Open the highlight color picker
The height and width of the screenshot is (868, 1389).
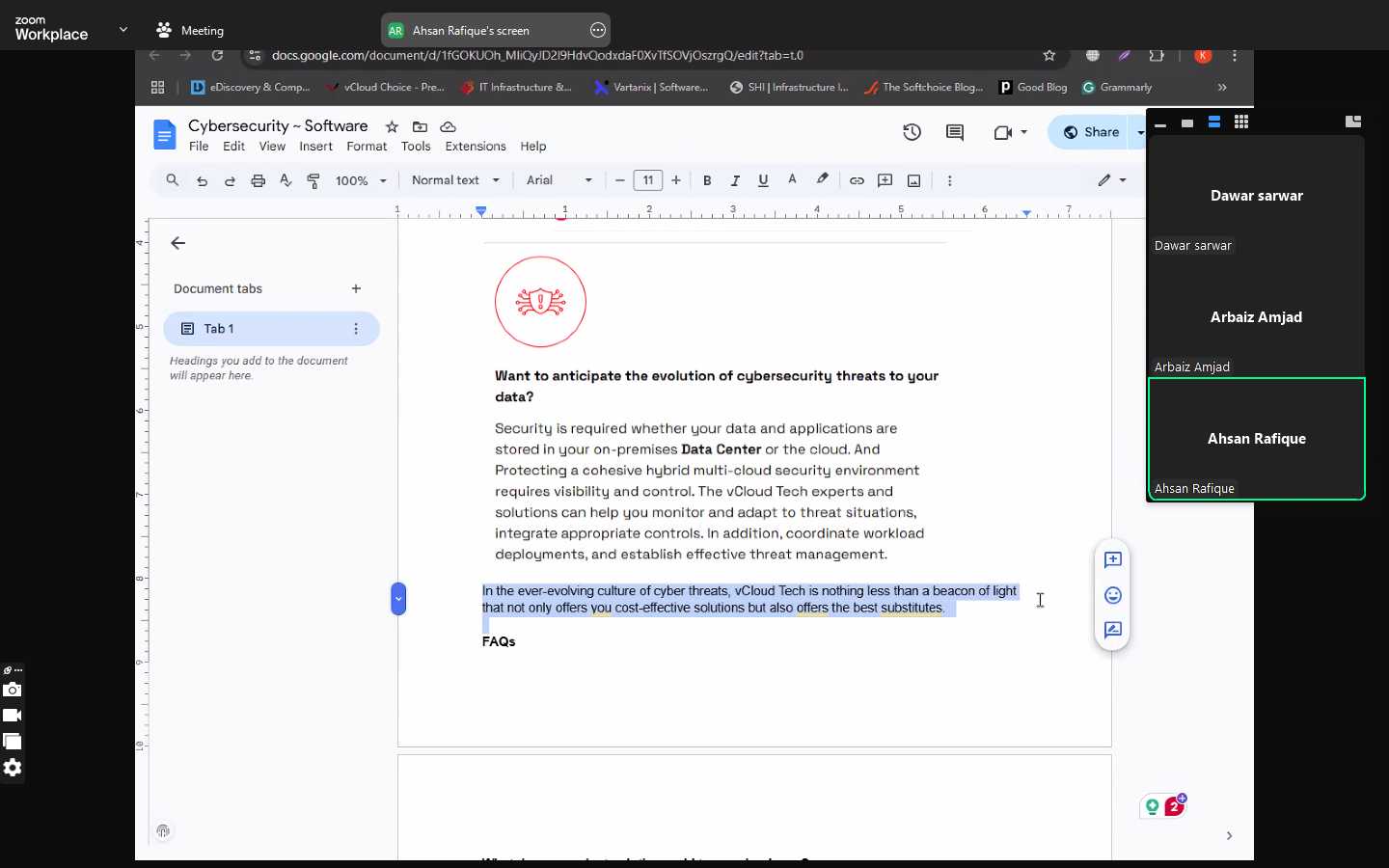click(x=823, y=180)
